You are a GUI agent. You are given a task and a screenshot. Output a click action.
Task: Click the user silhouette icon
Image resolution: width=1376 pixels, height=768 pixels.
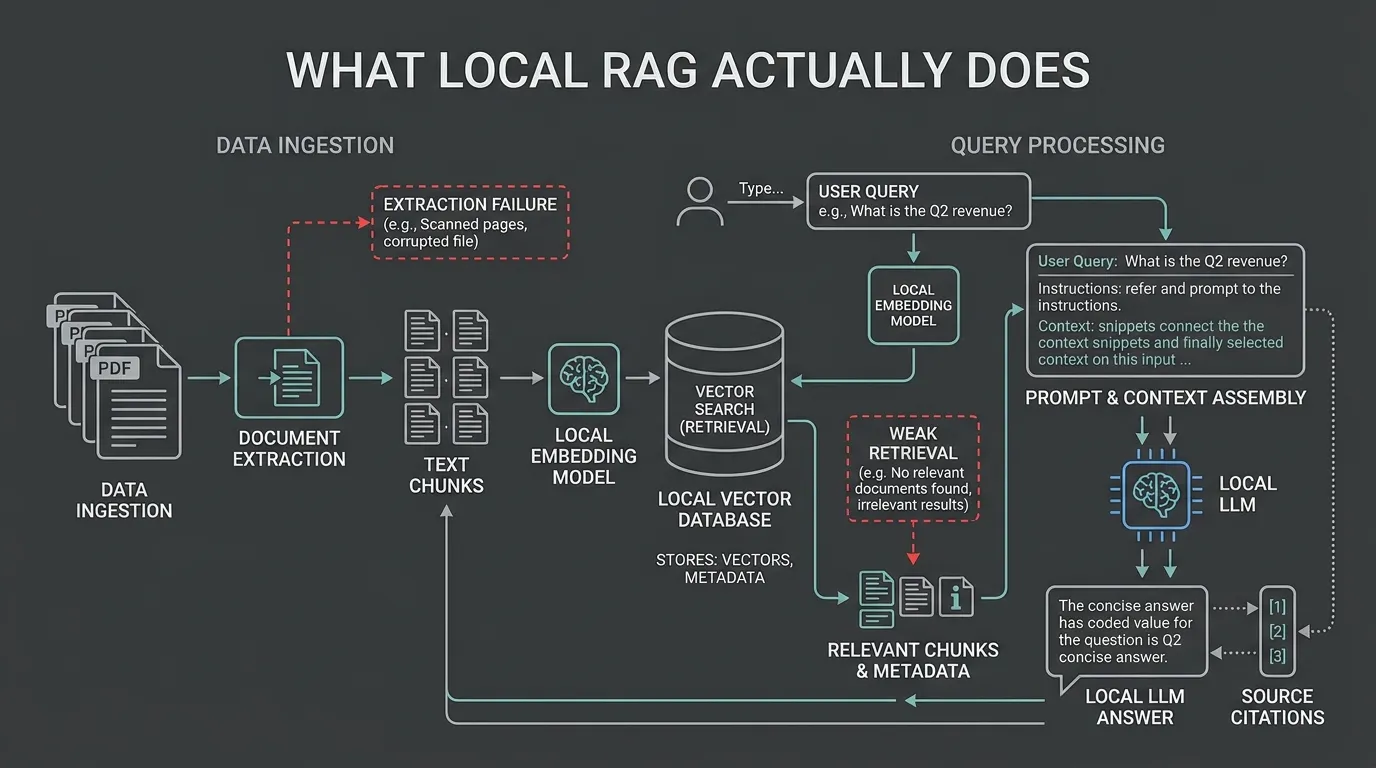click(700, 202)
